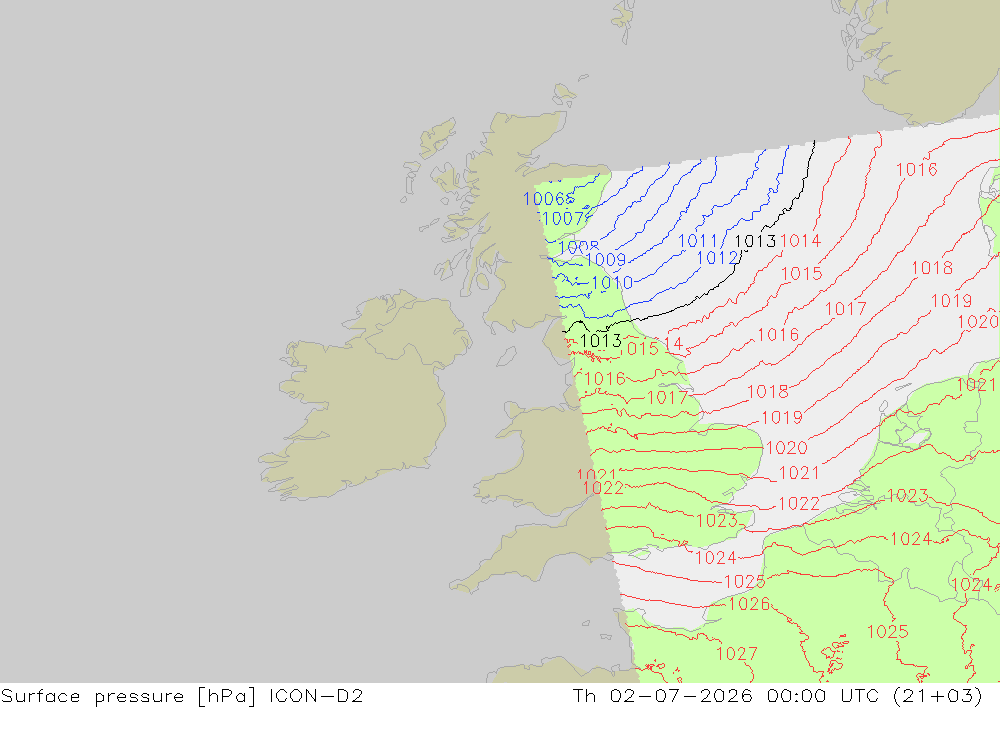Select the 1021 sea label above the 1022
Screen dimensions: 1000x733
800,473
